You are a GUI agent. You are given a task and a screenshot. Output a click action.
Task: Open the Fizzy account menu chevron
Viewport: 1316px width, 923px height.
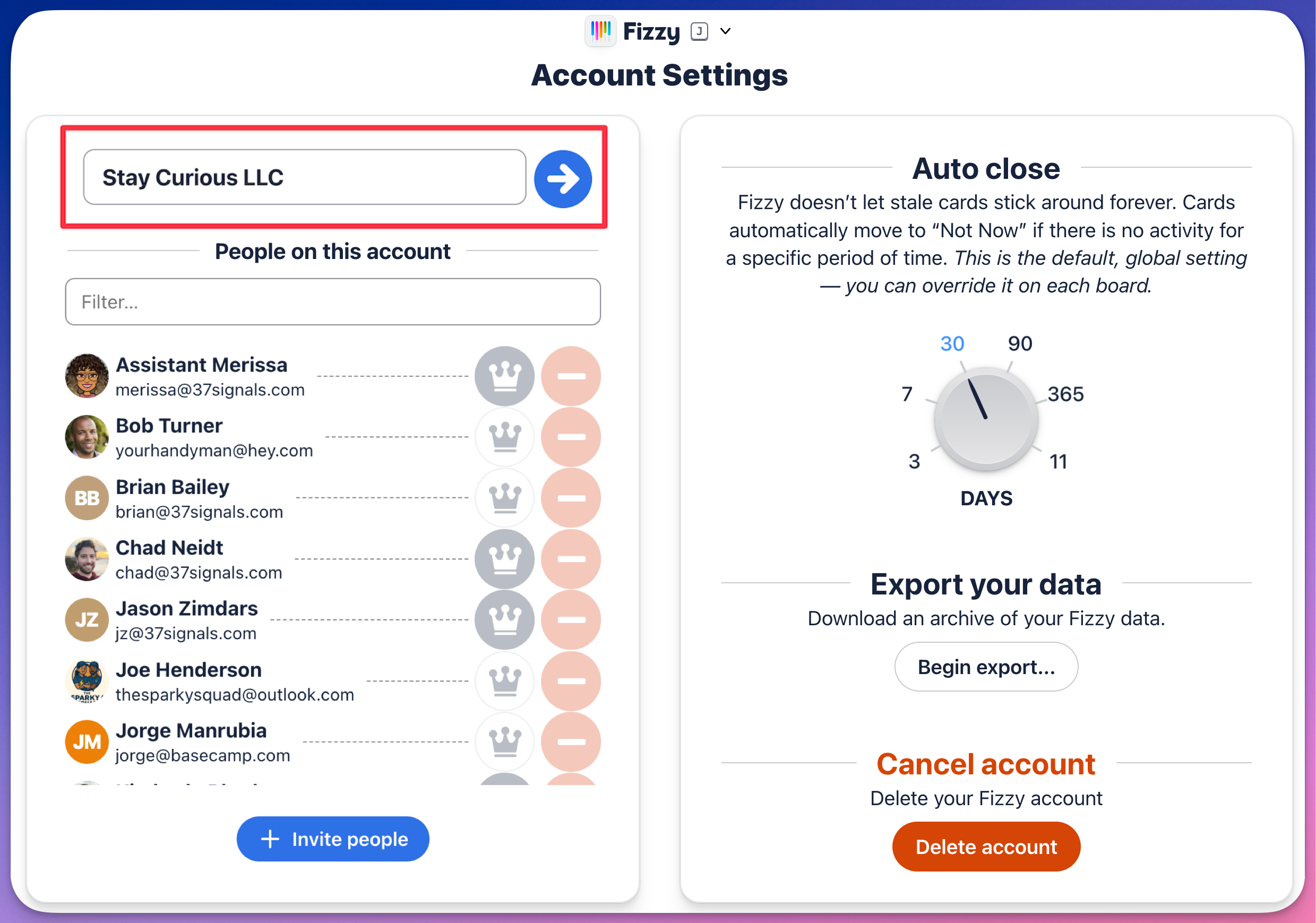tap(725, 31)
